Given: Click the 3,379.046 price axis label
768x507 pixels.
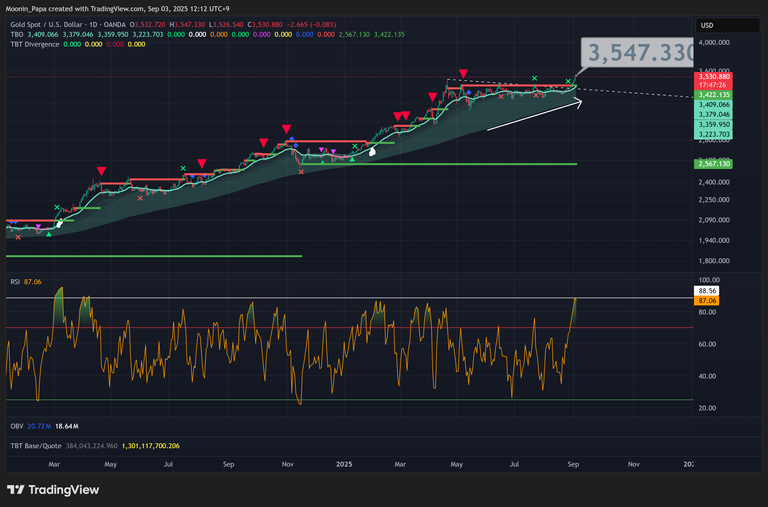Looking at the screenshot, I should 714,114.
